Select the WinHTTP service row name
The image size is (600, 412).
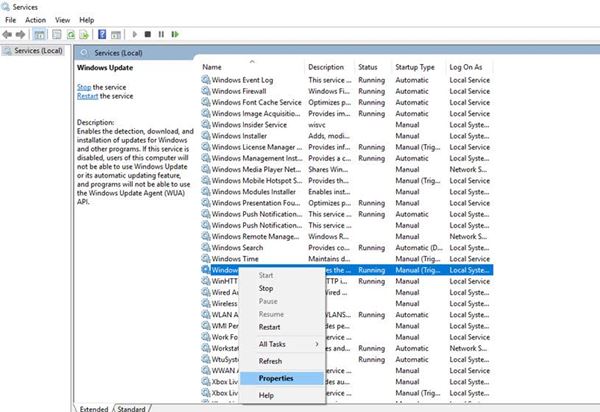tap(225, 281)
